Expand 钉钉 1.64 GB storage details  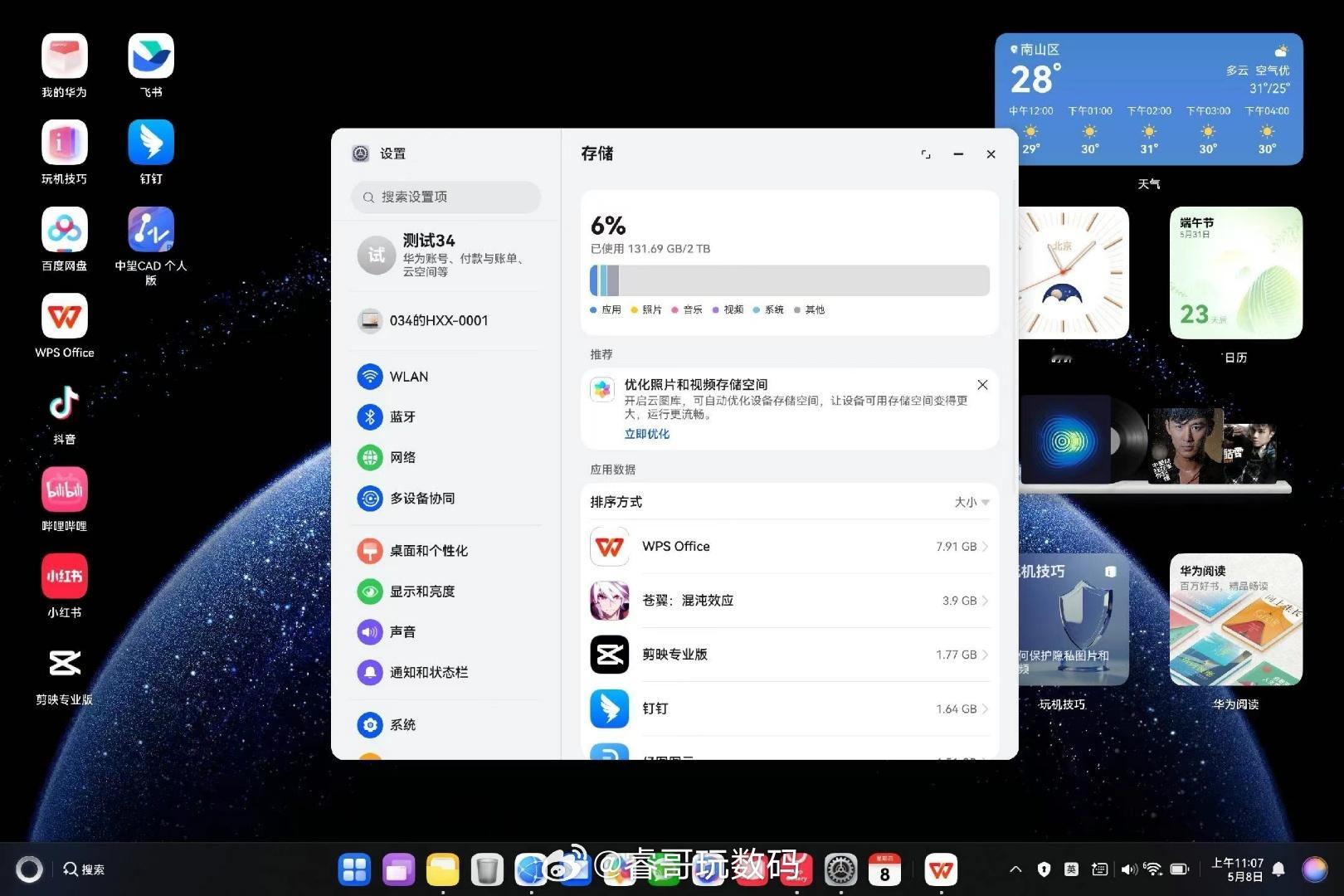pos(790,709)
